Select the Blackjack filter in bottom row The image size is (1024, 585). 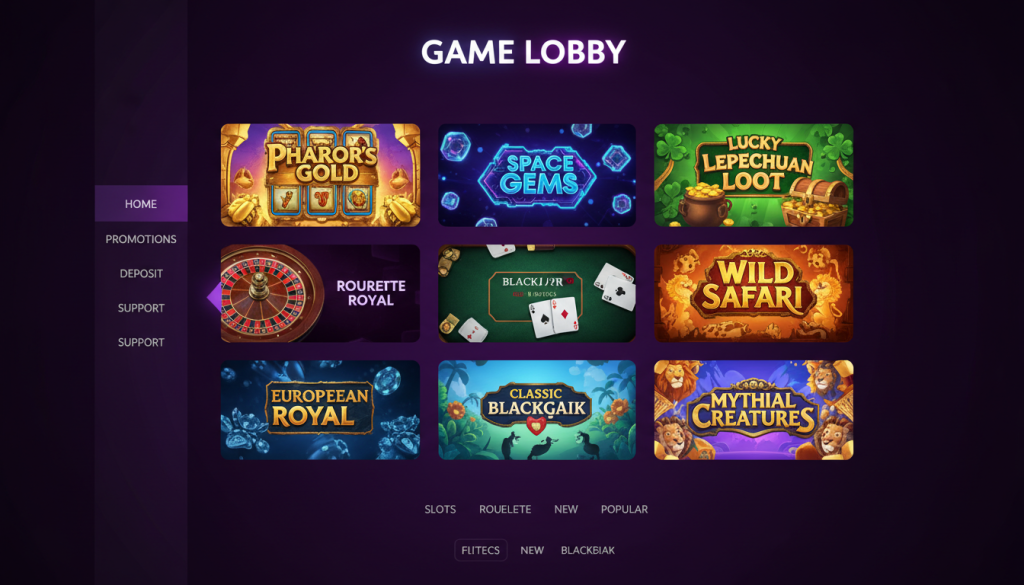588,550
